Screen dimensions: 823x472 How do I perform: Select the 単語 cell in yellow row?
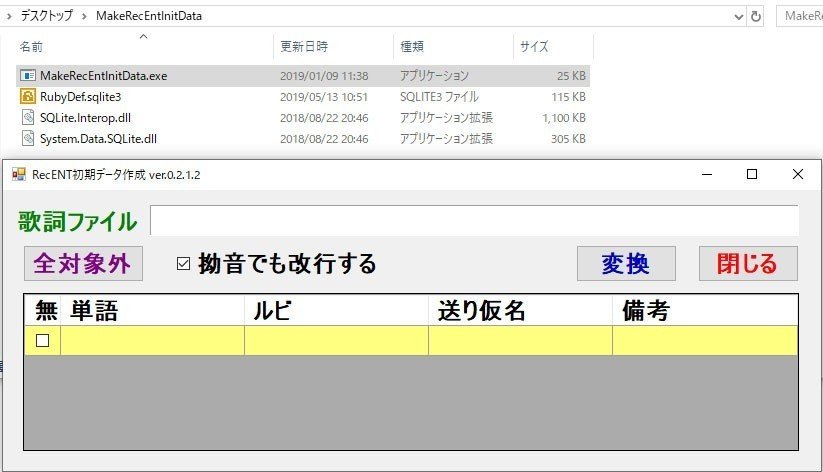(152, 341)
